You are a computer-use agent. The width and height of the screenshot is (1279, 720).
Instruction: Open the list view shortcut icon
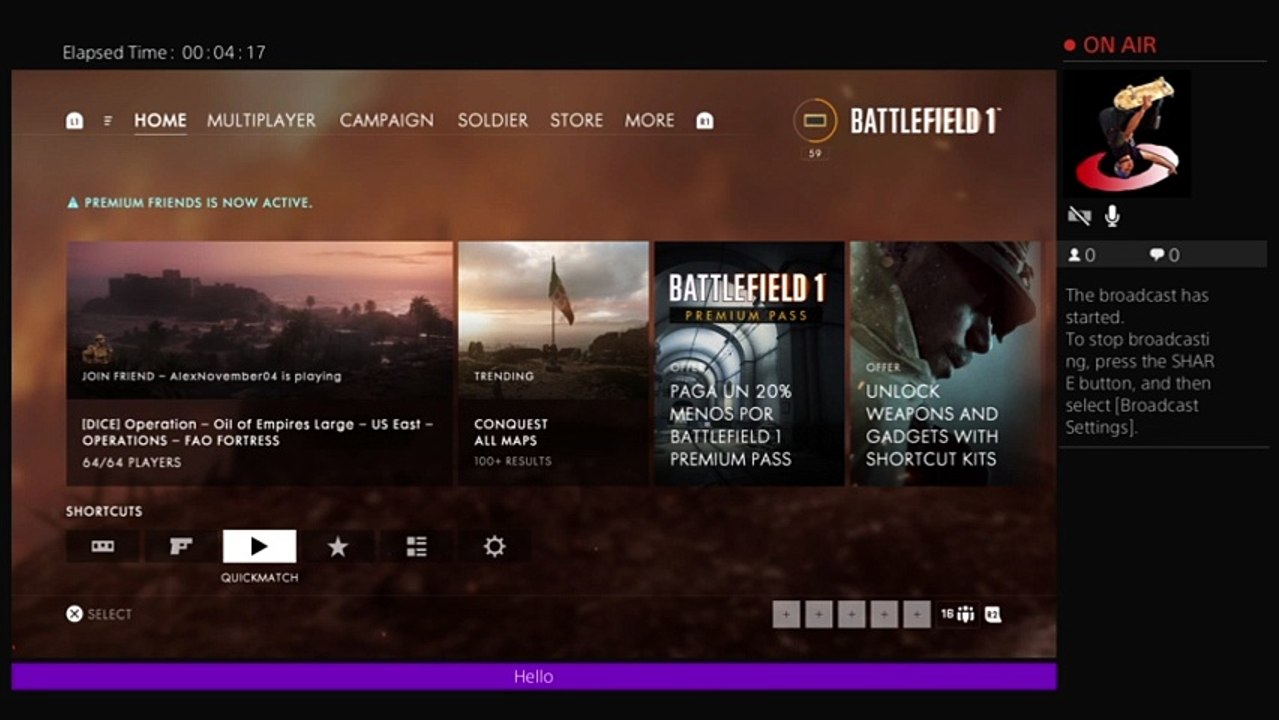click(x=416, y=546)
